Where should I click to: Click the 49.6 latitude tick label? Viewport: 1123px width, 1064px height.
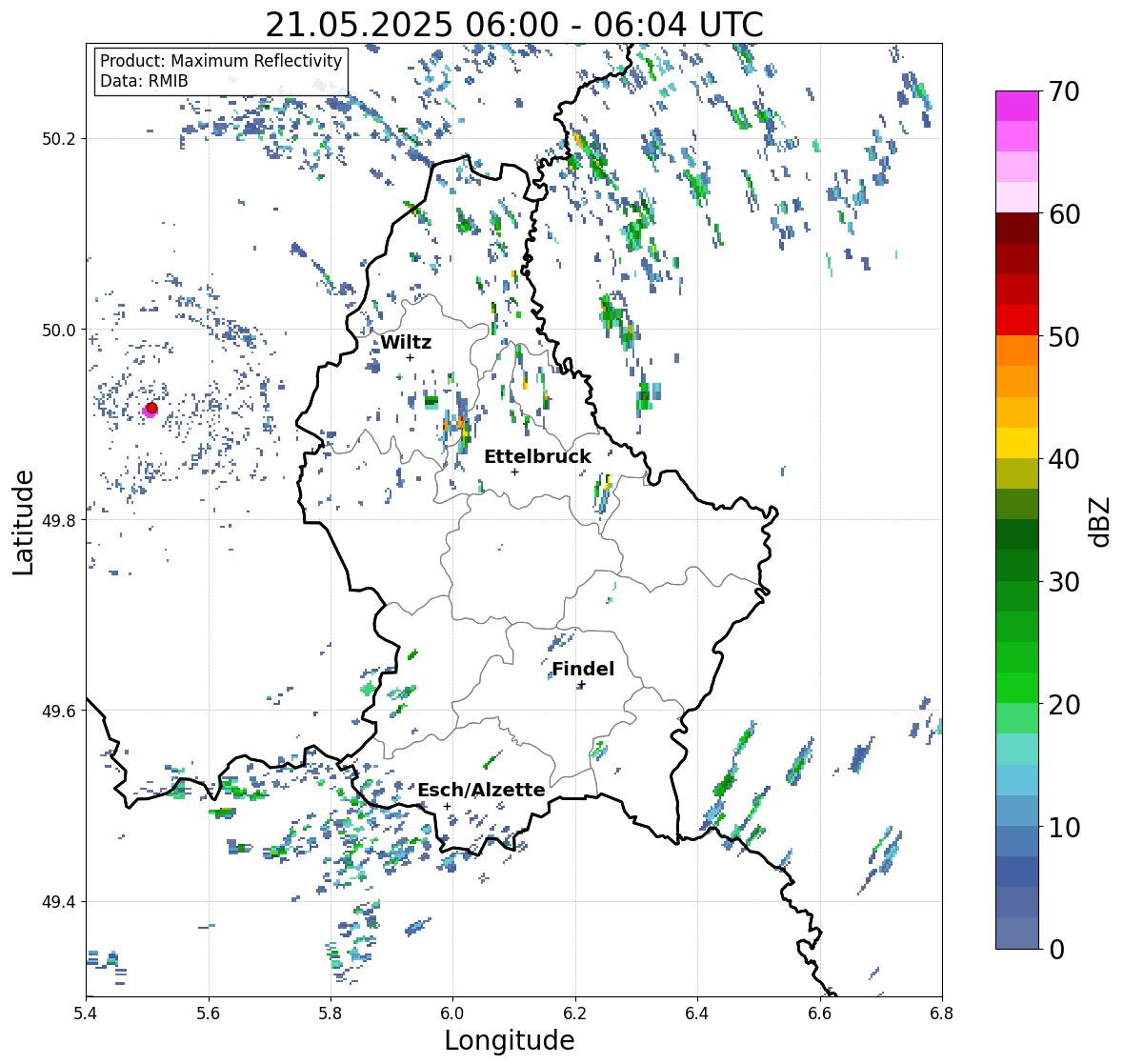[x=59, y=711]
